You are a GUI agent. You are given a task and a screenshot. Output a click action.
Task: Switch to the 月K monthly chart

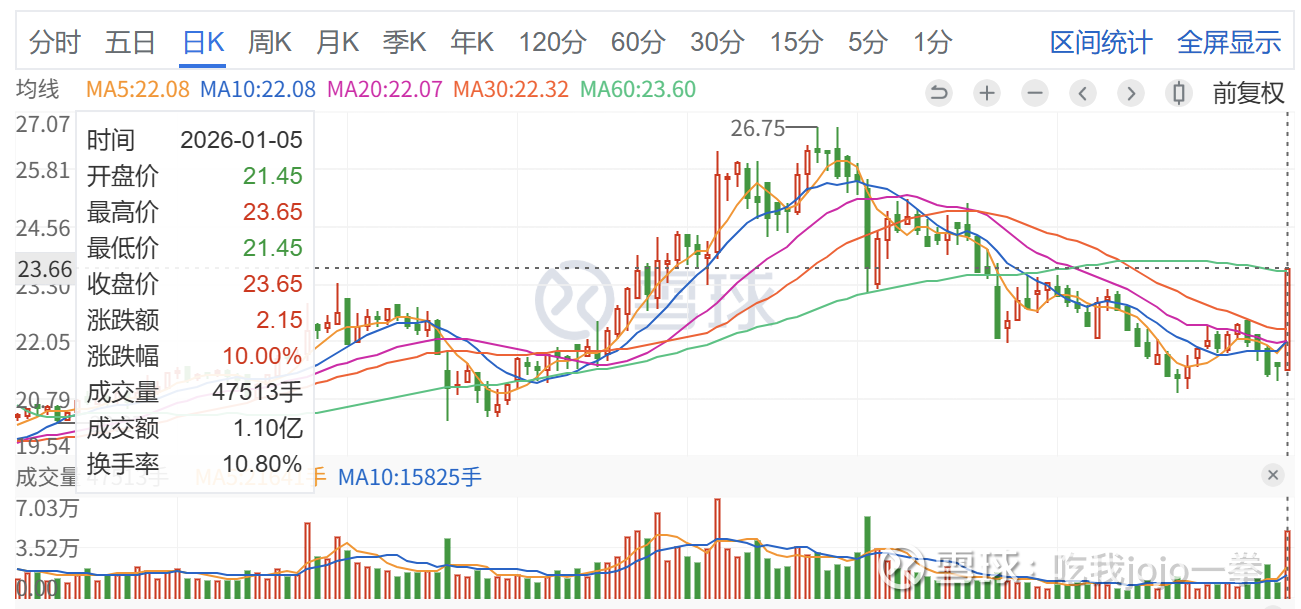(x=337, y=43)
